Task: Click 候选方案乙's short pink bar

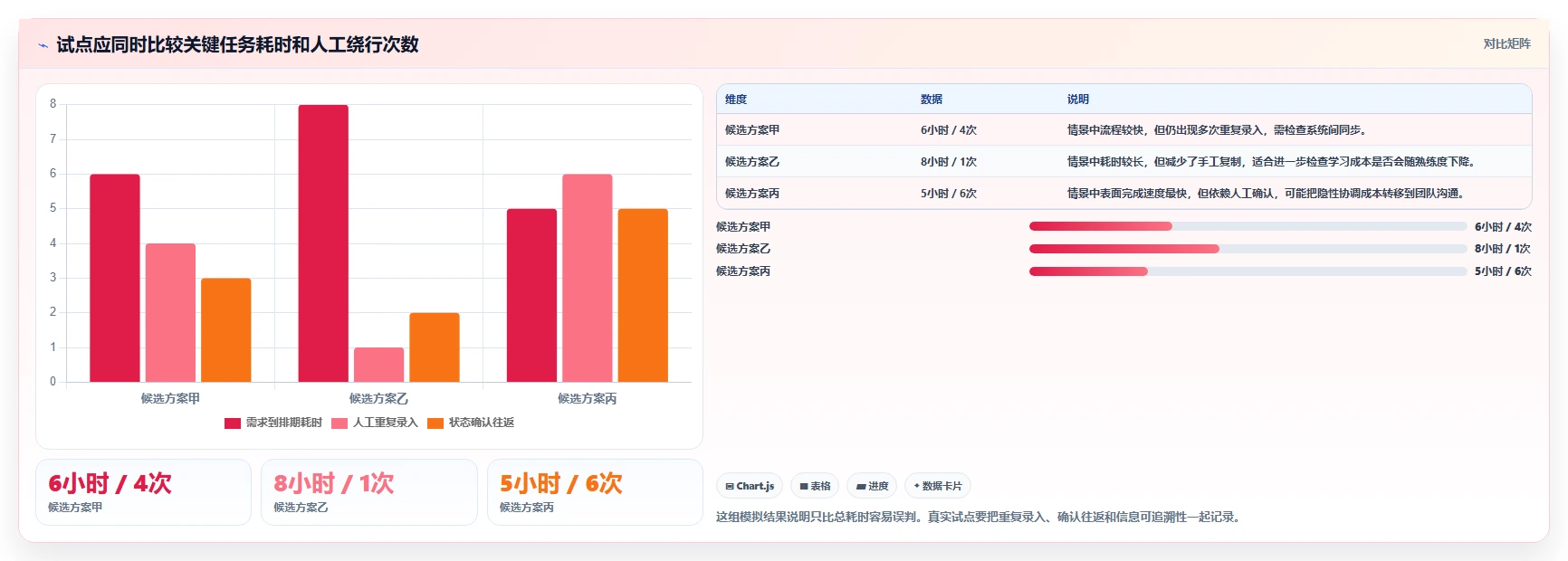Action: 378,365
